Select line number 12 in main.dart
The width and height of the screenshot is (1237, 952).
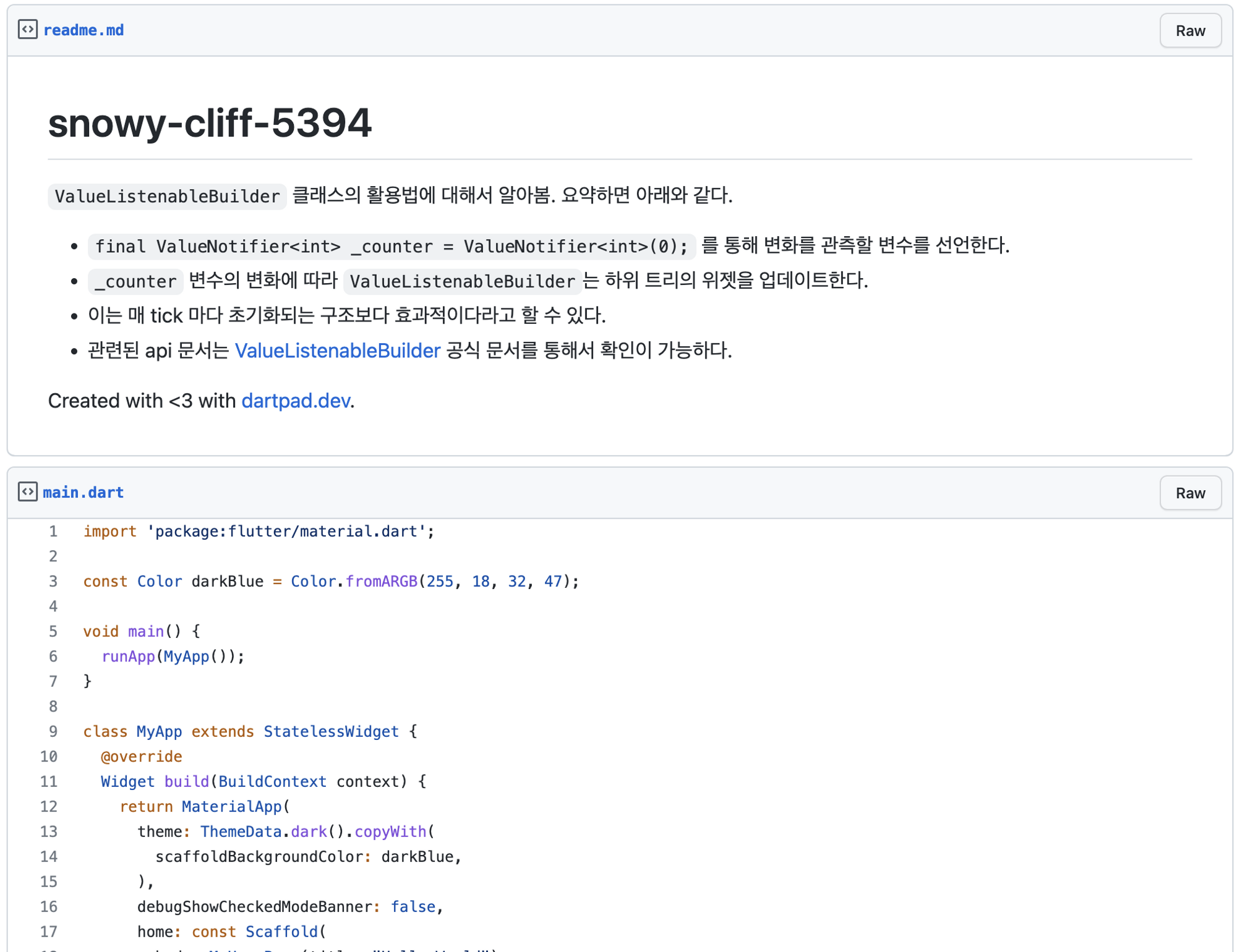coord(49,807)
